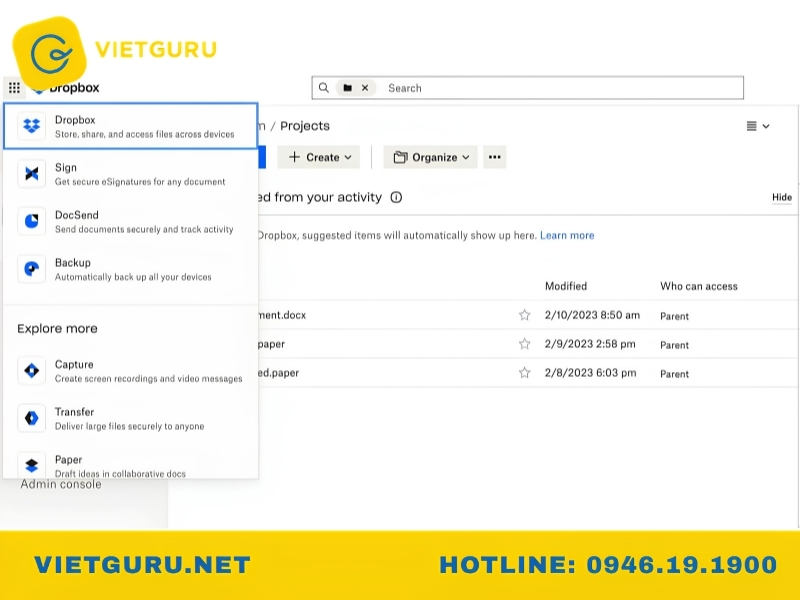Click the folder filter chip icon
Screen dimensions: 800x600
click(x=347, y=88)
